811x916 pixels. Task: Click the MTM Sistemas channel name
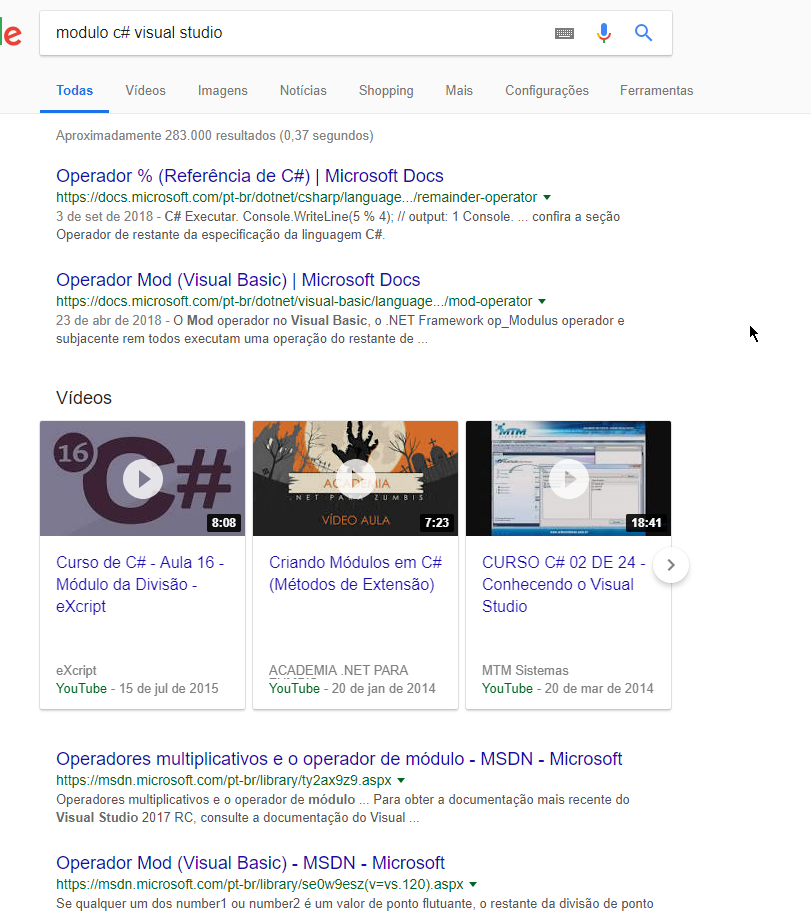pos(525,671)
